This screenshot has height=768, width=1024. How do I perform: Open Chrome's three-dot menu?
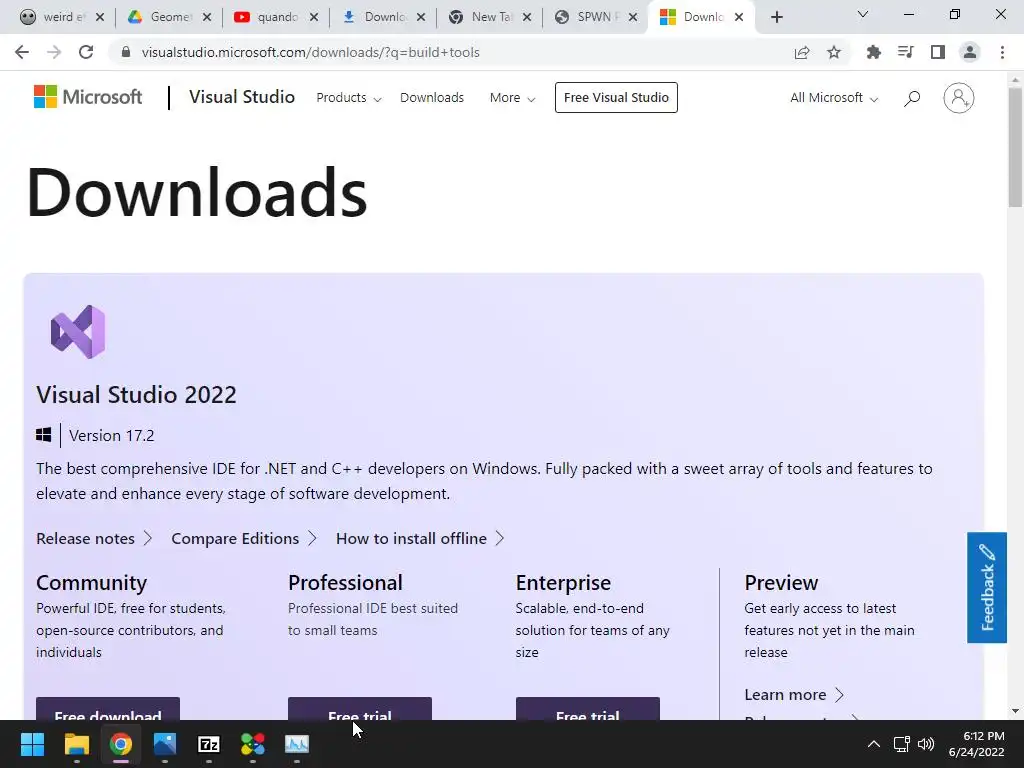coord(1002,52)
